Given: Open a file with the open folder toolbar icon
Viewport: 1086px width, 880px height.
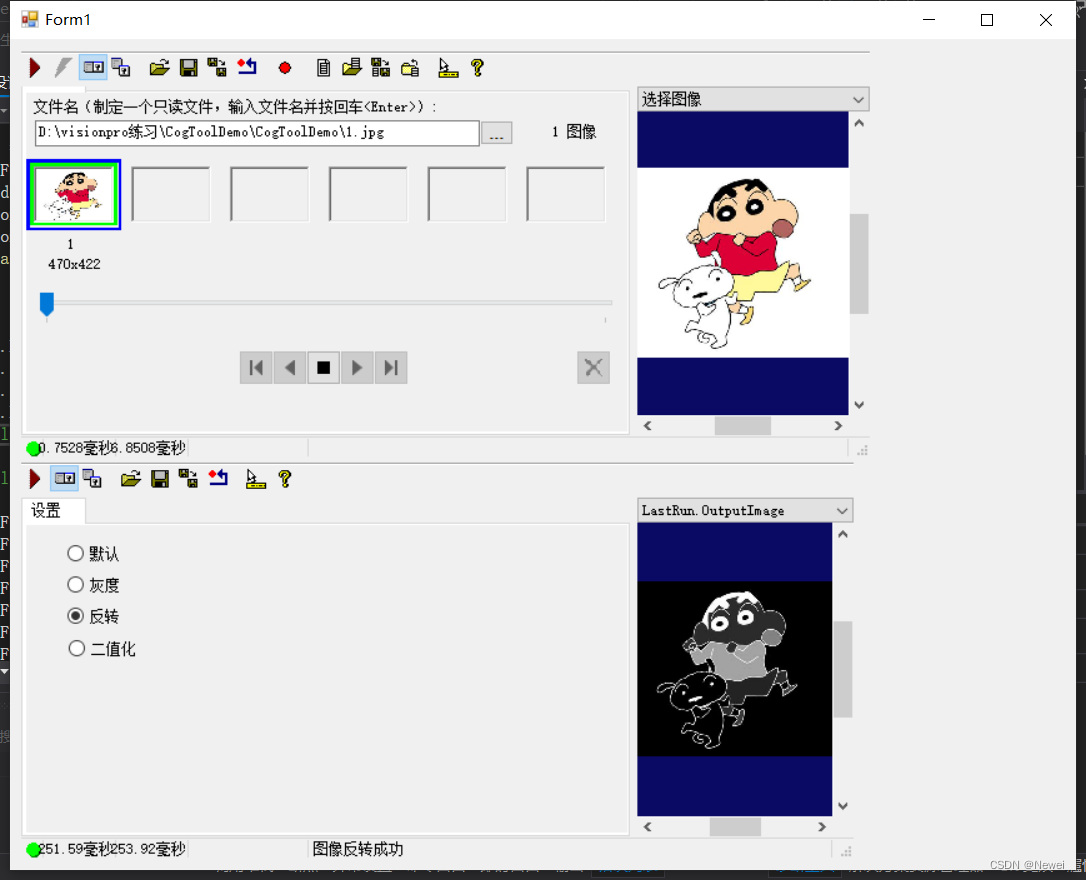Looking at the screenshot, I should (x=159, y=67).
